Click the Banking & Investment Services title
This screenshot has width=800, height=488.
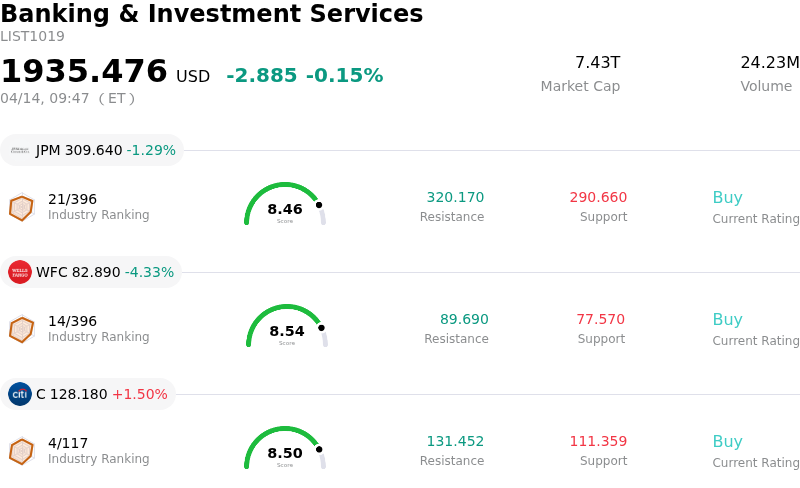tap(212, 14)
